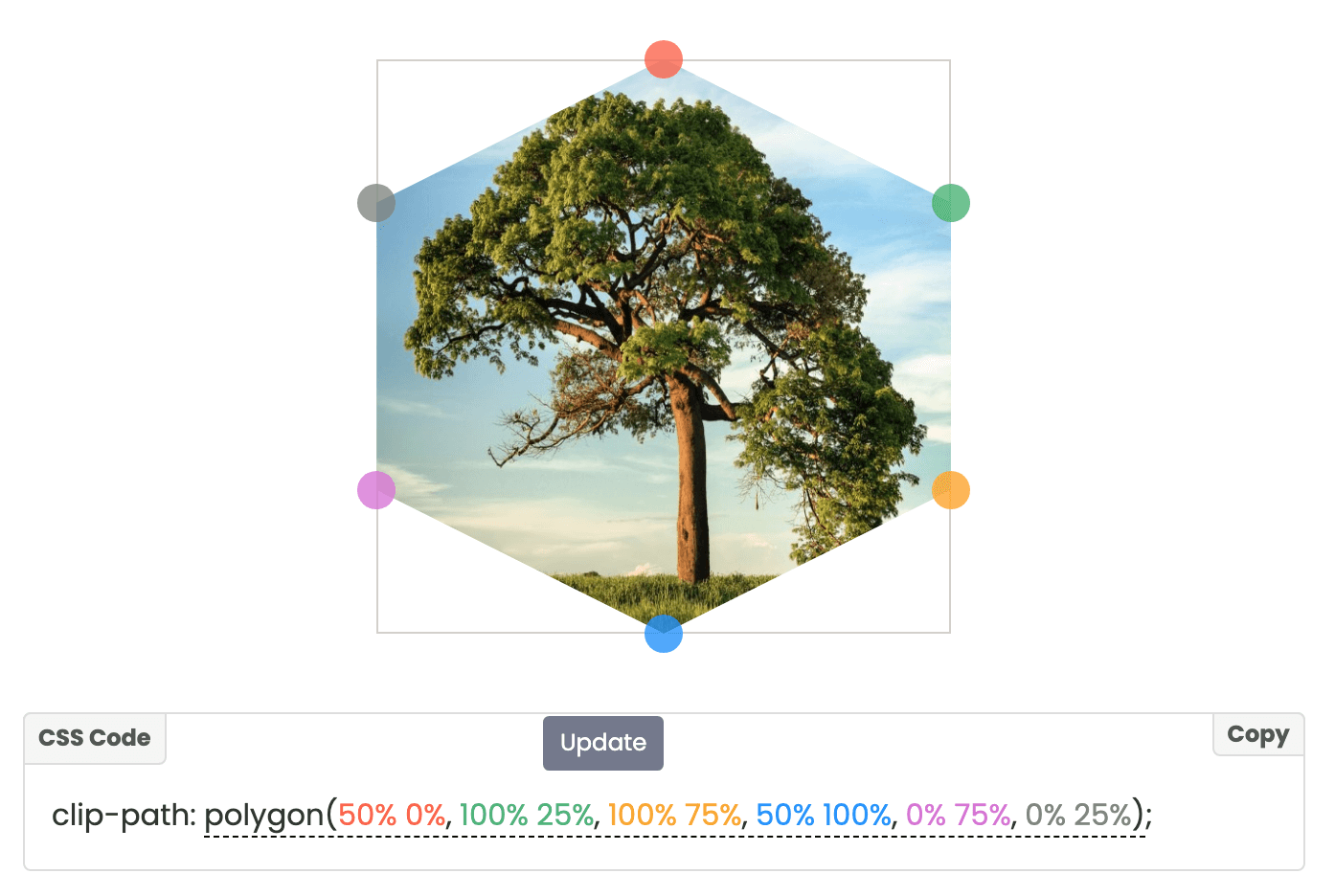Click the orange "100% 75%" coordinate
This screenshot has height=896, width=1335.
pyautogui.click(x=674, y=815)
